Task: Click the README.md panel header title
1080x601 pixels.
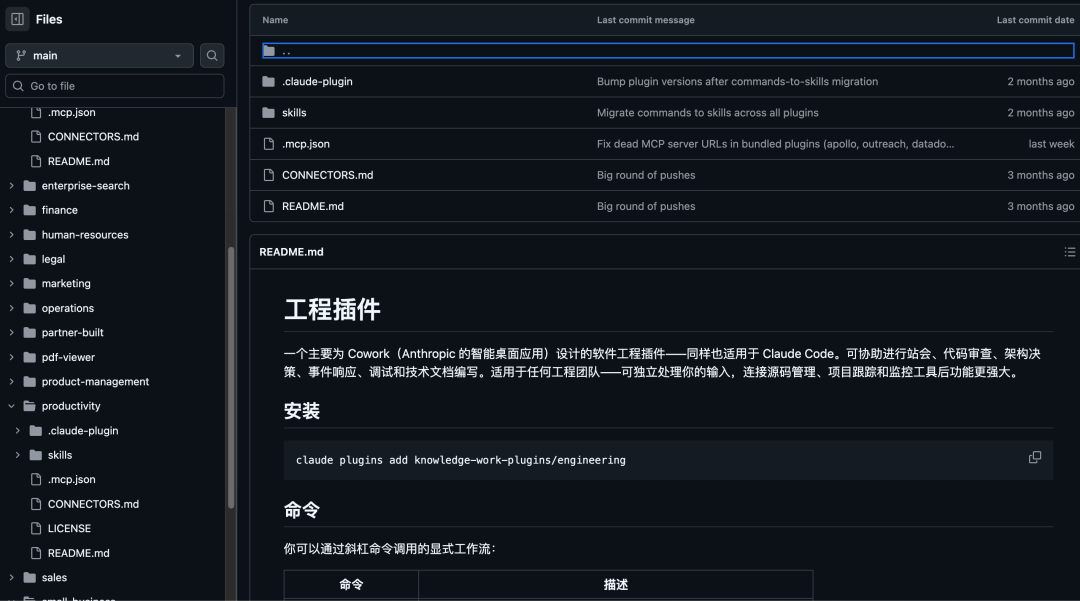Action: 291,252
